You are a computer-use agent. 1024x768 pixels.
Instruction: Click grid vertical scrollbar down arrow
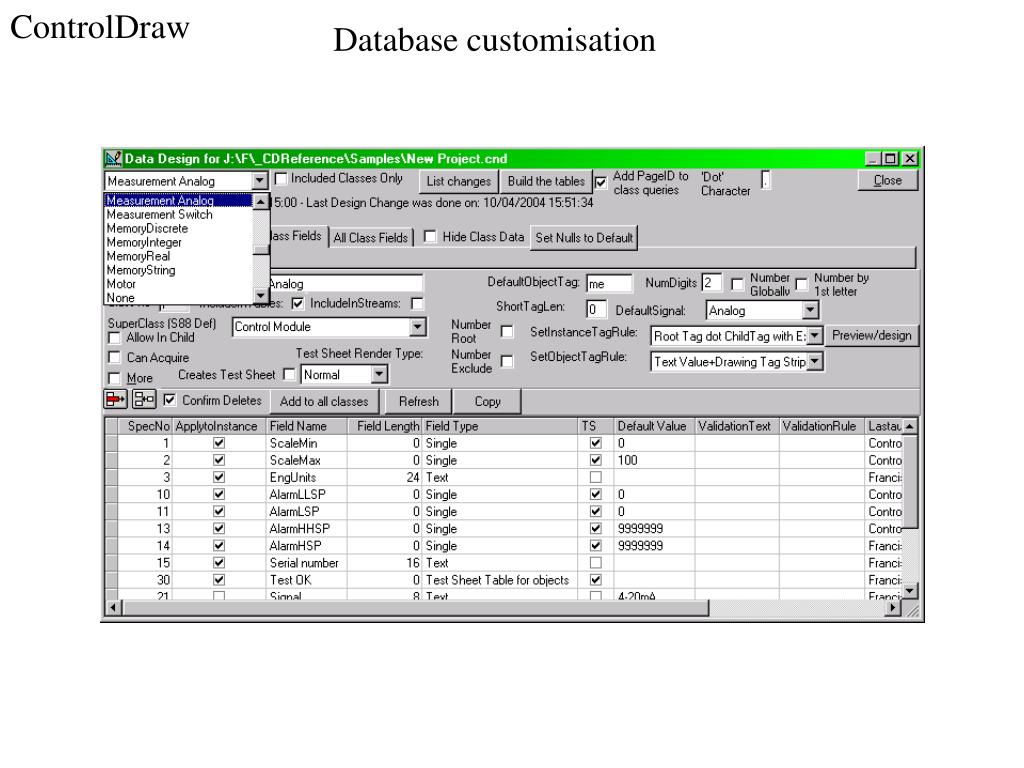909,590
